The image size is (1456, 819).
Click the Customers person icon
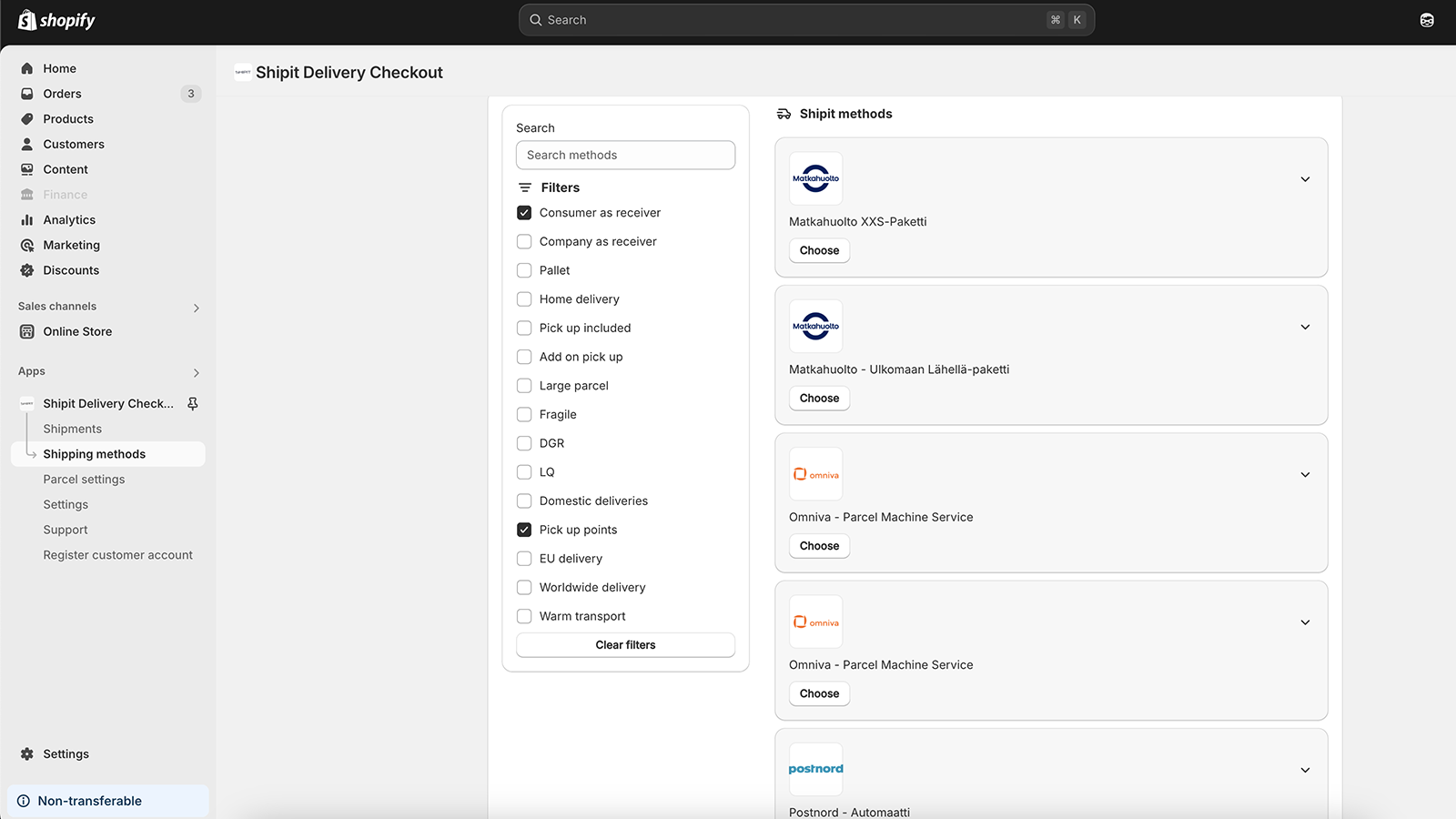point(27,144)
